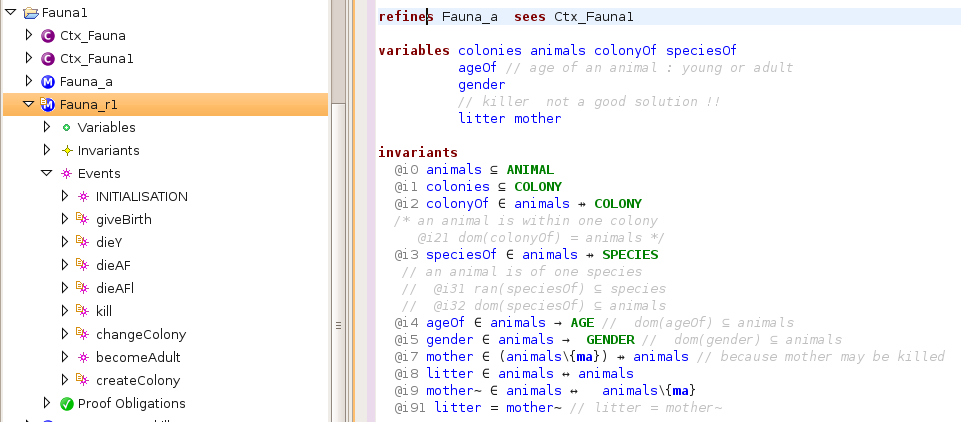Viewport: 961px width, 422px height.
Task: Select the changeColony event
Action: pos(140,335)
